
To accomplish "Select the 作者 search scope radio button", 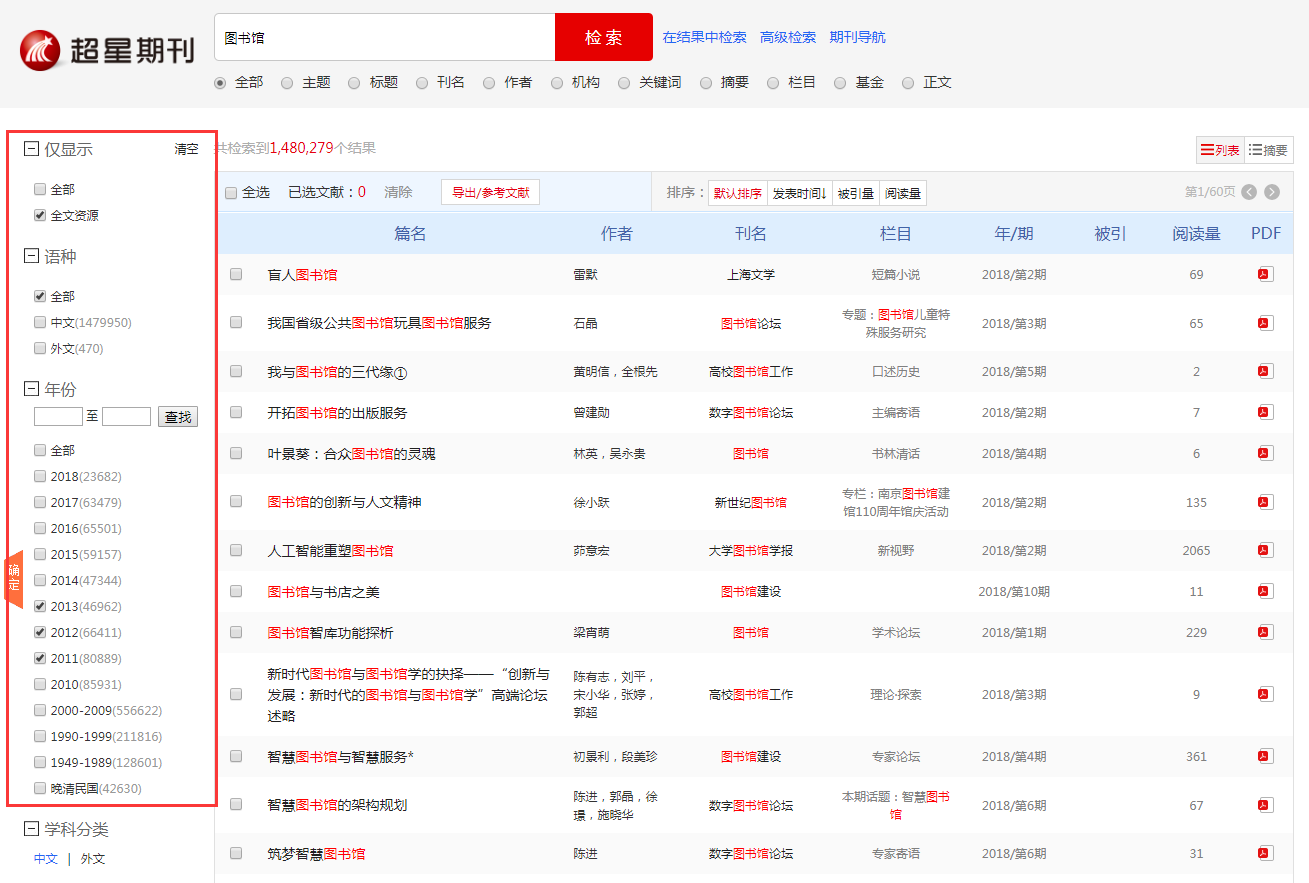I will [x=488, y=83].
